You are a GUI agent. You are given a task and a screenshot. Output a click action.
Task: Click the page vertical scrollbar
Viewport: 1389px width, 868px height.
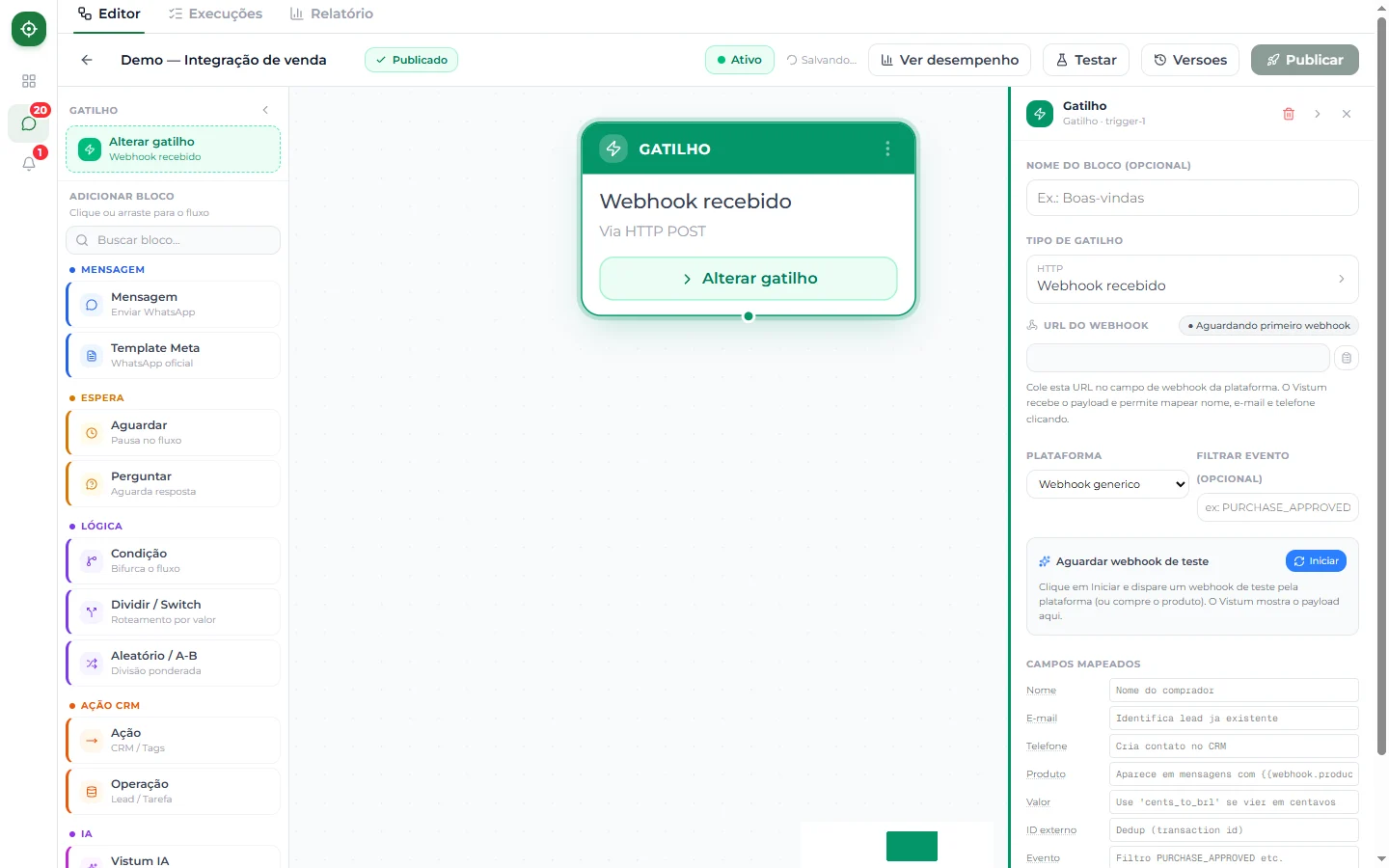[x=1381, y=386]
